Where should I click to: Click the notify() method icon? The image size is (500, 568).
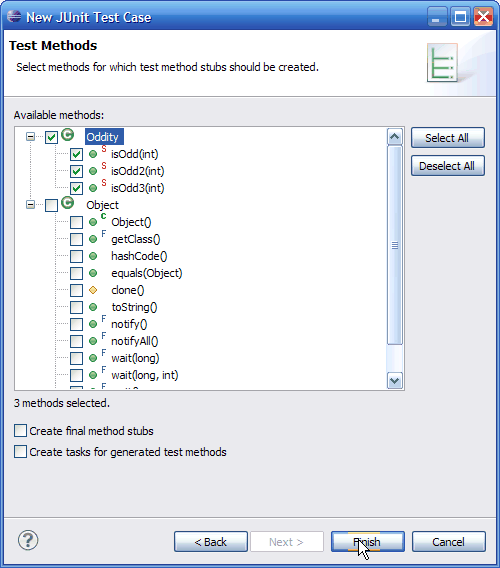93,324
